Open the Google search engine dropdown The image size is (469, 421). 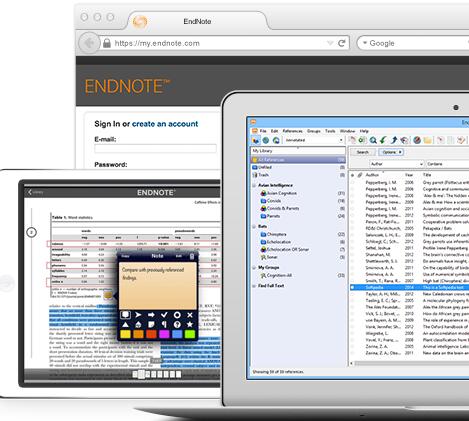coord(365,43)
